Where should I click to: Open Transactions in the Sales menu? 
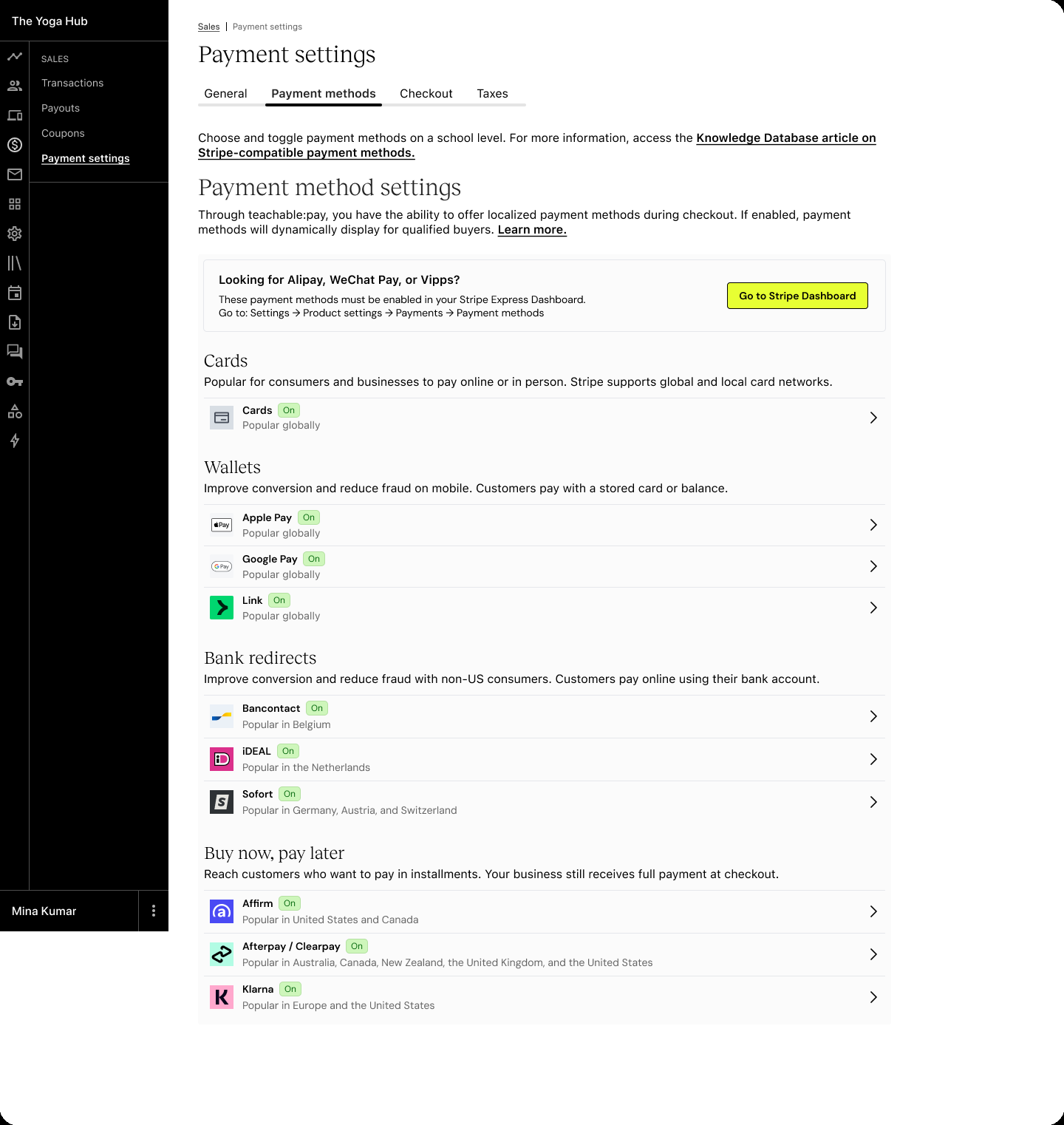(72, 83)
